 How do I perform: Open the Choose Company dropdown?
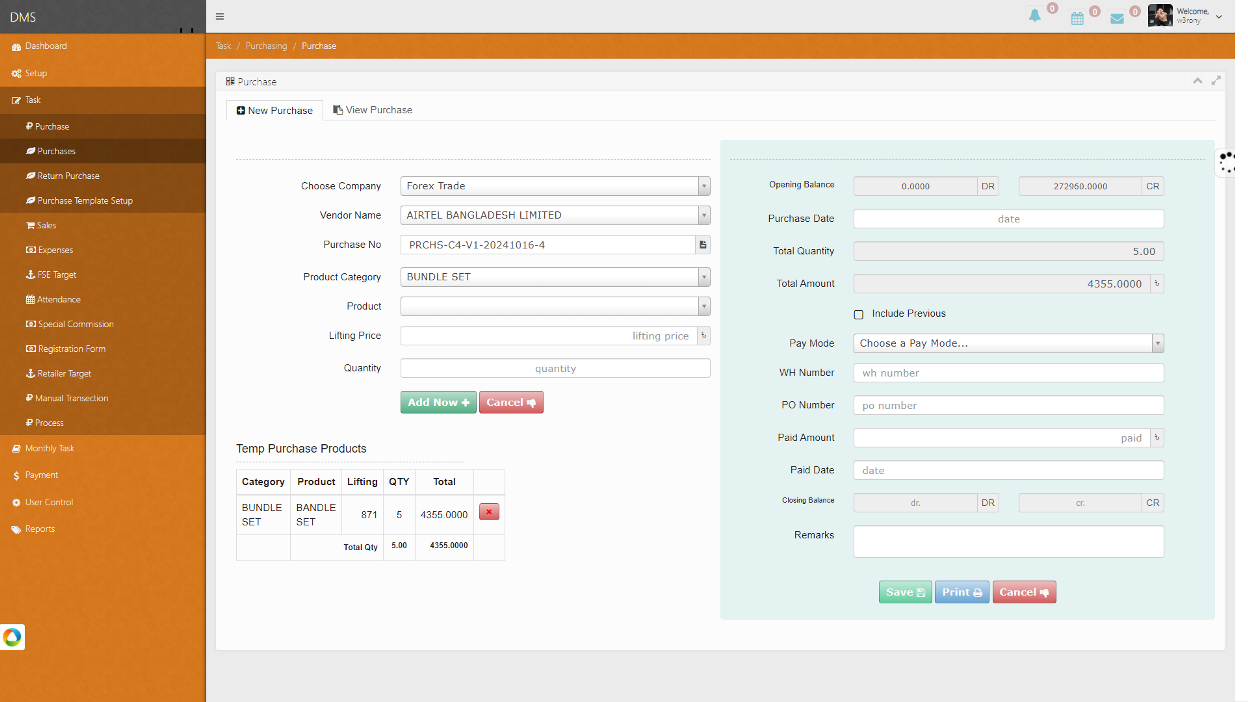[x=555, y=186]
